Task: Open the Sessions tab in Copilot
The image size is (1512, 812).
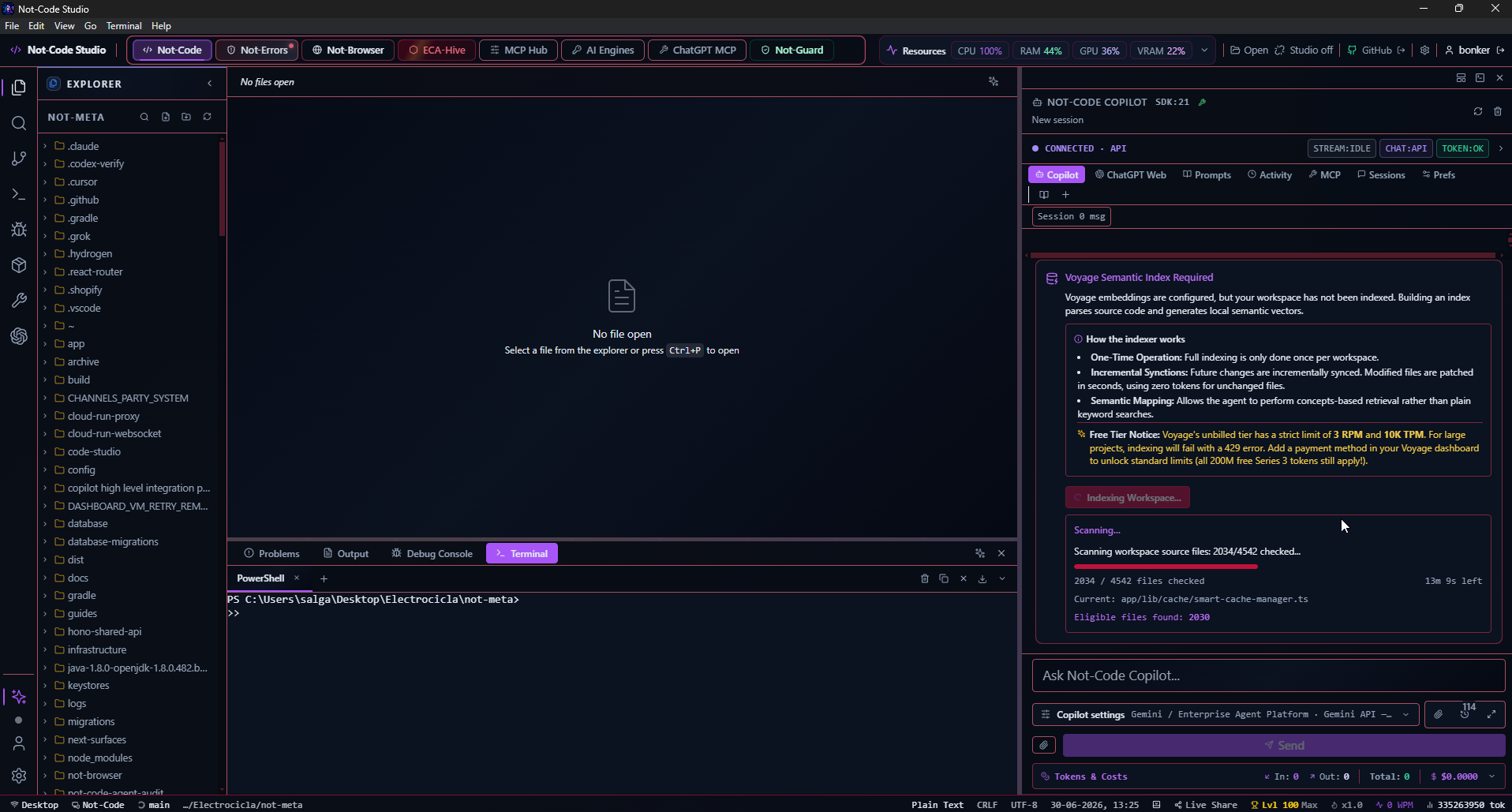Action: (x=1381, y=174)
